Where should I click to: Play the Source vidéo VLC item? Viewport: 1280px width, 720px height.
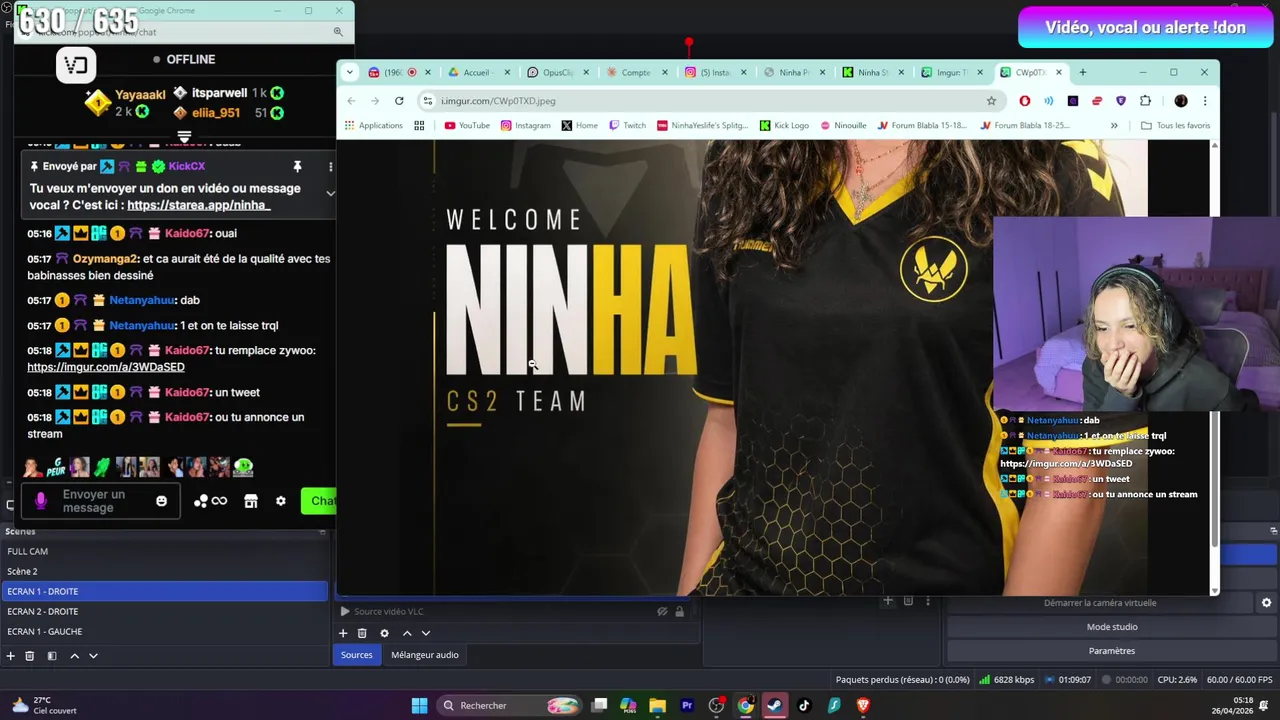coord(345,611)
